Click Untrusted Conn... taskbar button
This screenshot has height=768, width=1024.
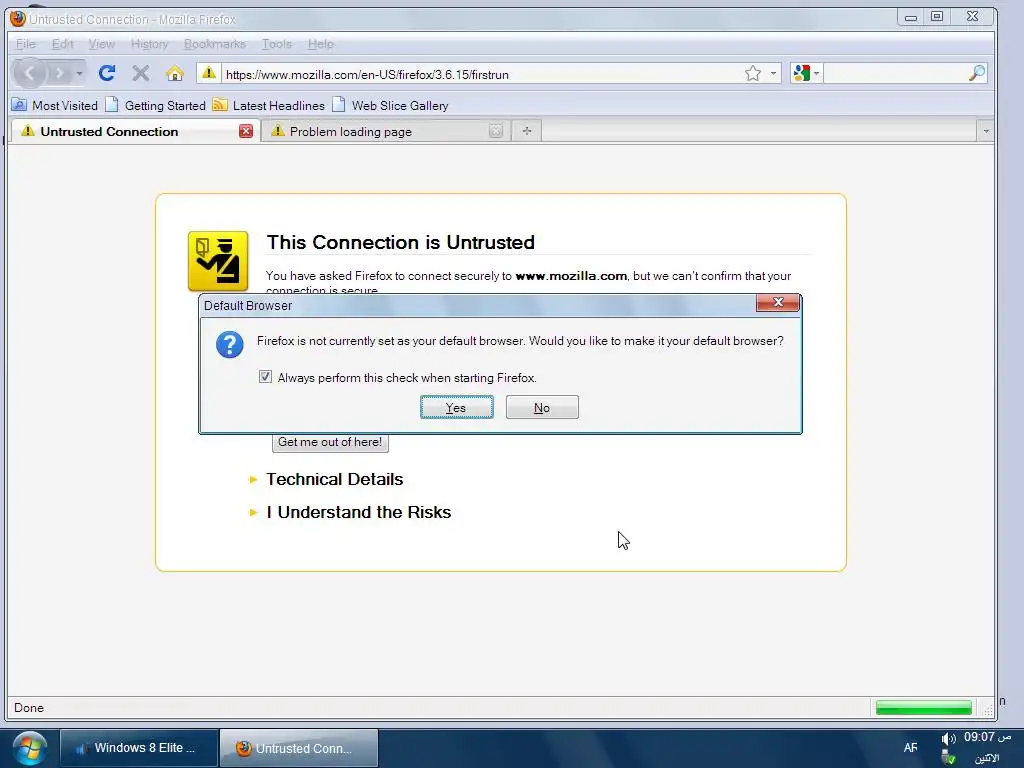[298, 748]
